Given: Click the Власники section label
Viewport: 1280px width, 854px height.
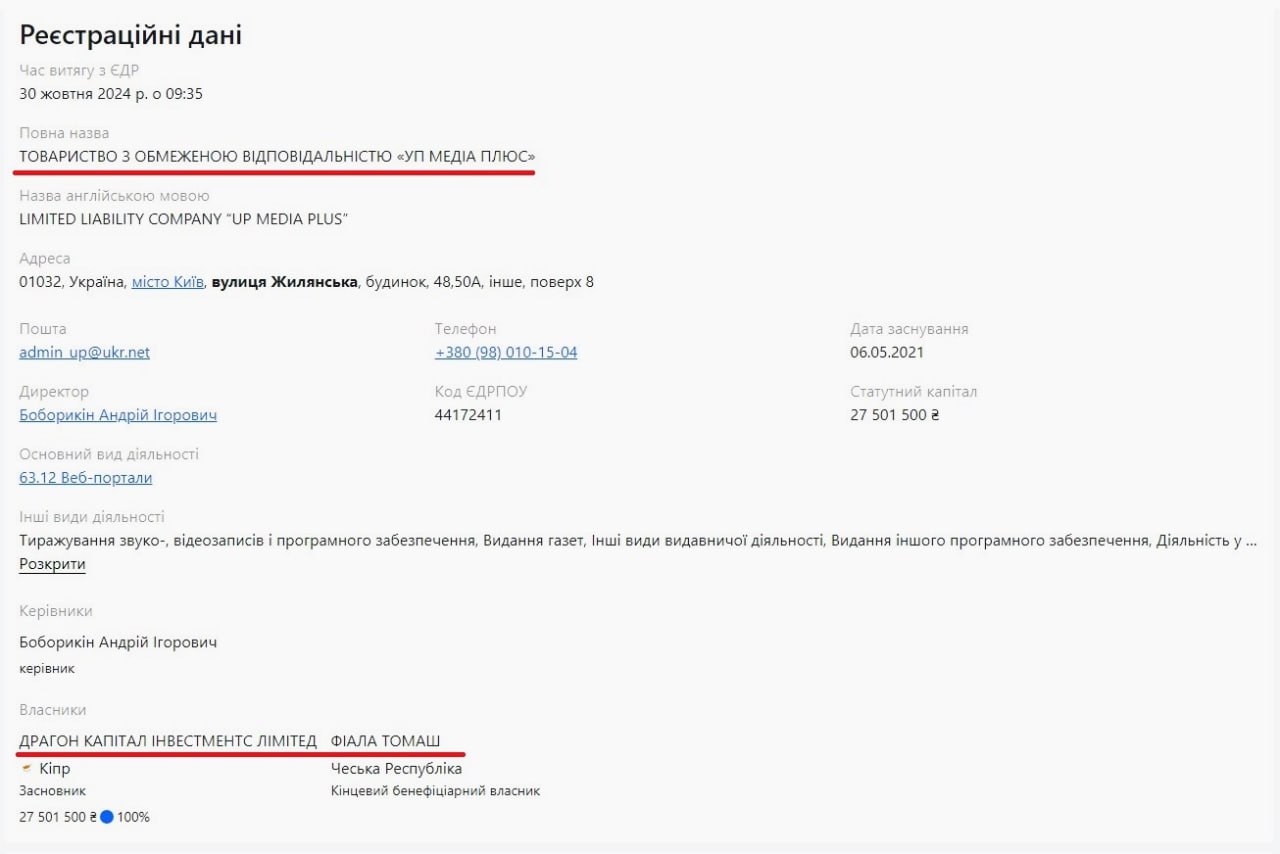Looking at the screenshot, I should (53, 710).
